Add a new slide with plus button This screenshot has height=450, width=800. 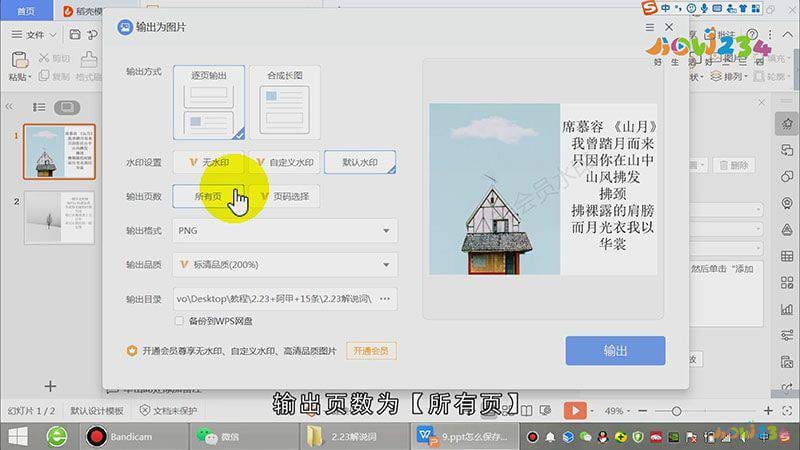click(x=50, y=386)
